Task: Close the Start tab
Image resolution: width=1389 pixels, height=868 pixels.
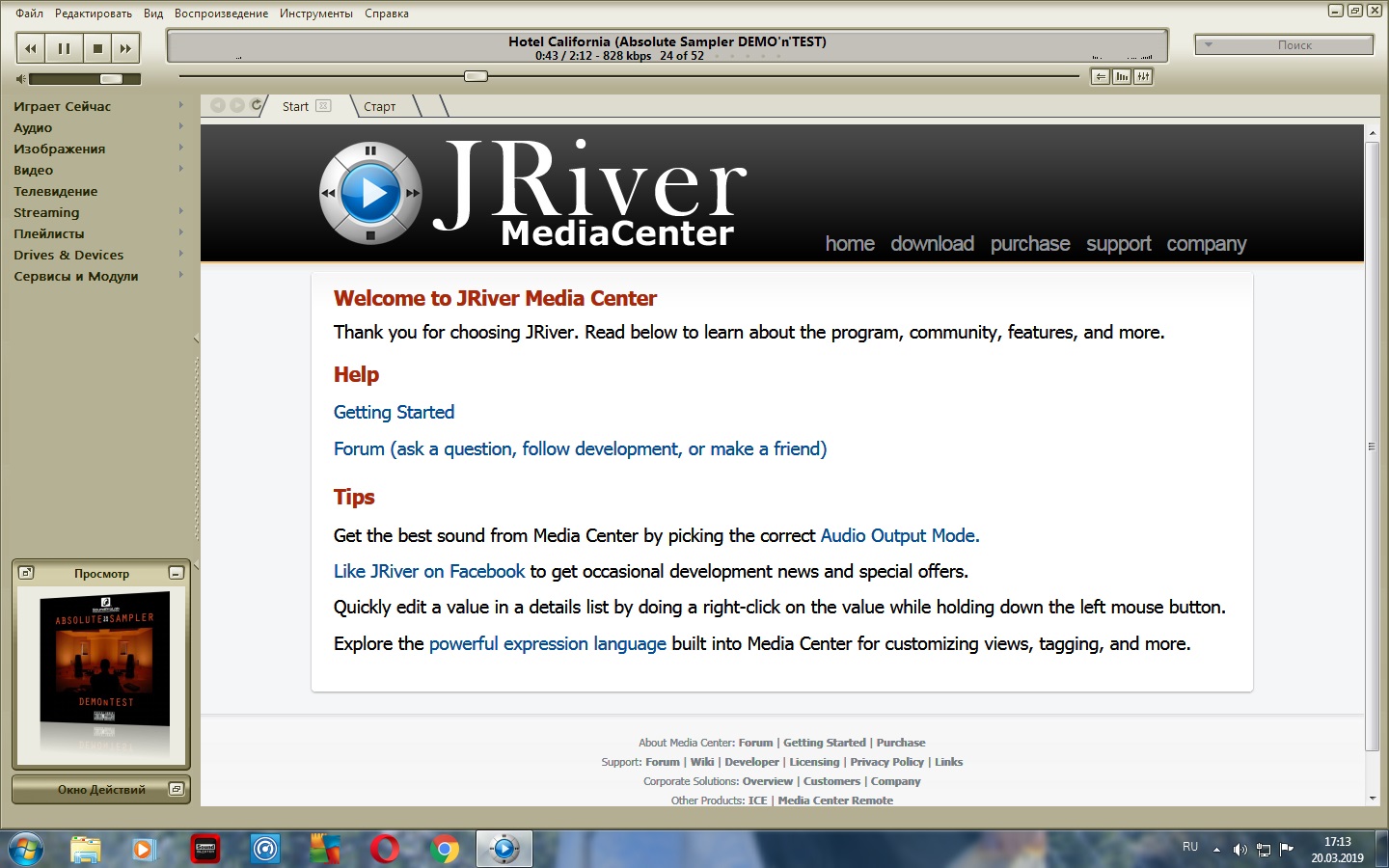Action: [x=323, y=106]
